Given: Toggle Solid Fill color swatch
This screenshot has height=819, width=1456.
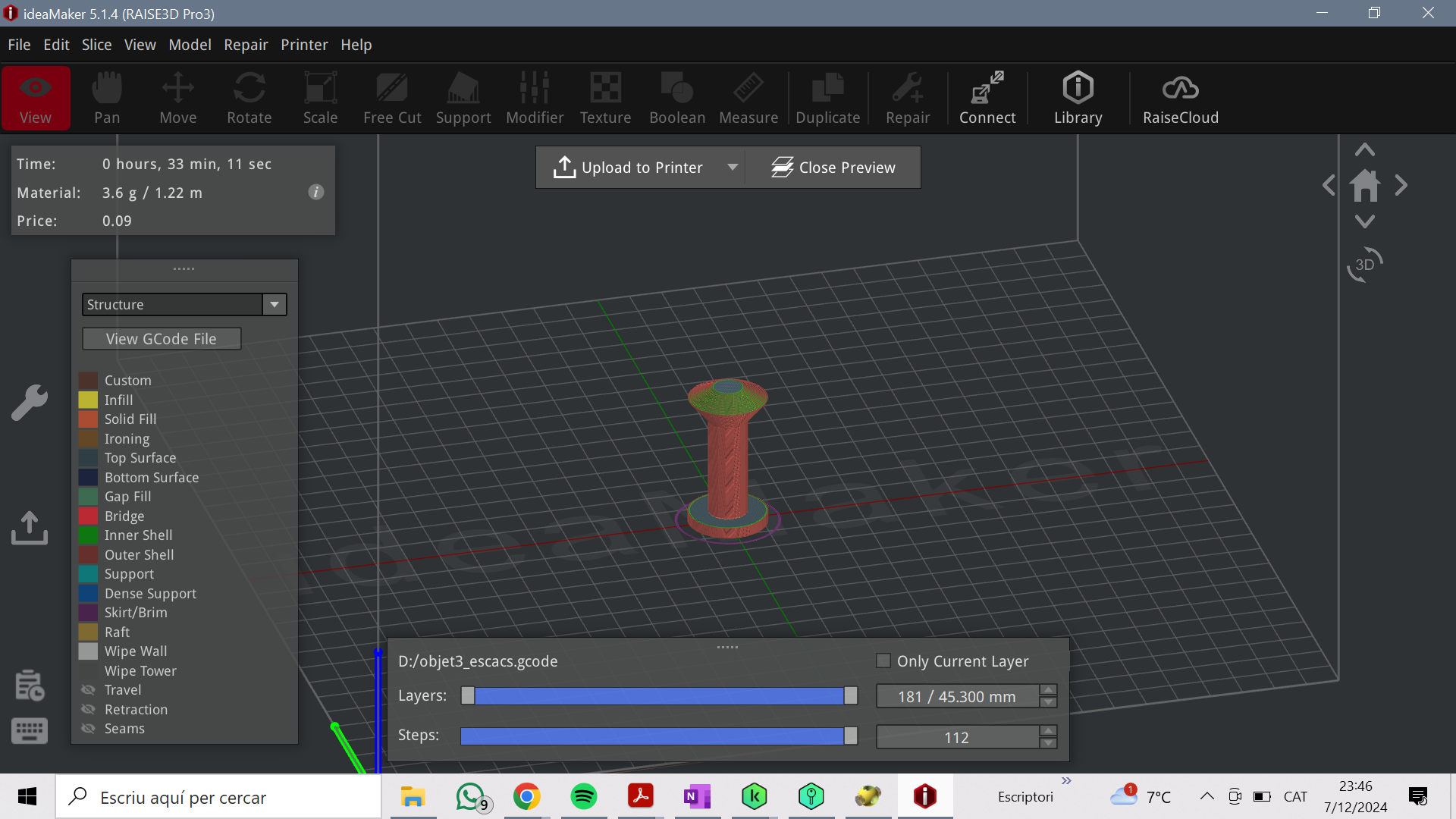Looking at the screenshot, I should (89, 419).
